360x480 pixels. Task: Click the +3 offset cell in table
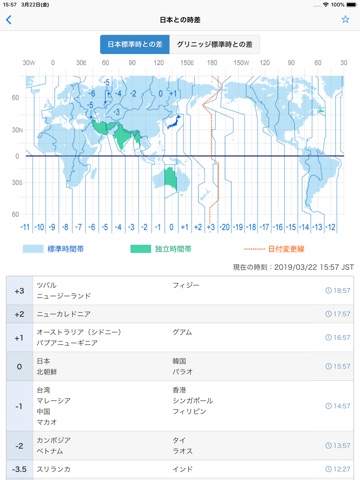19,291
